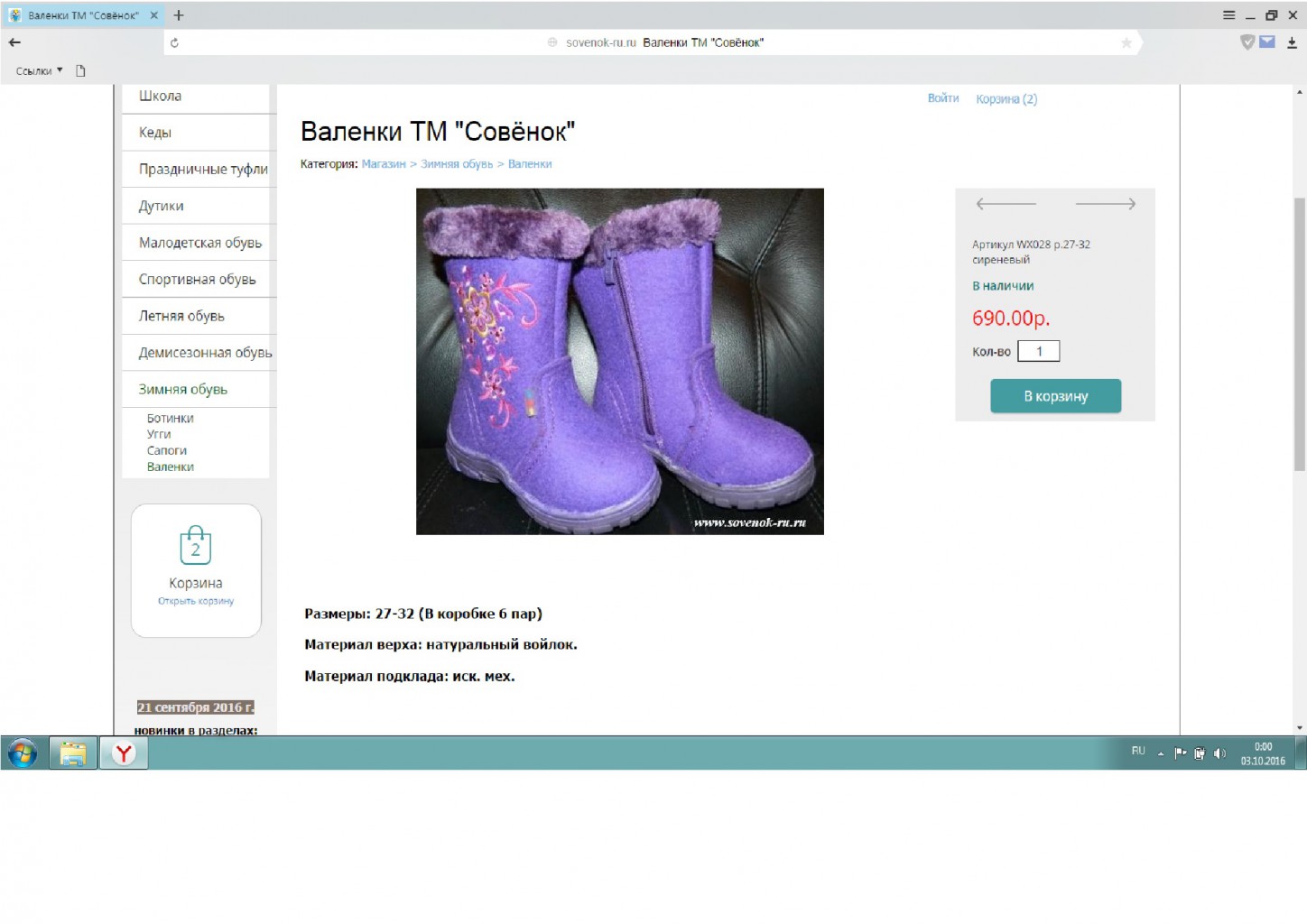Open the protection shield icon
The image size is (1307, 924).
click(1247, 42)
